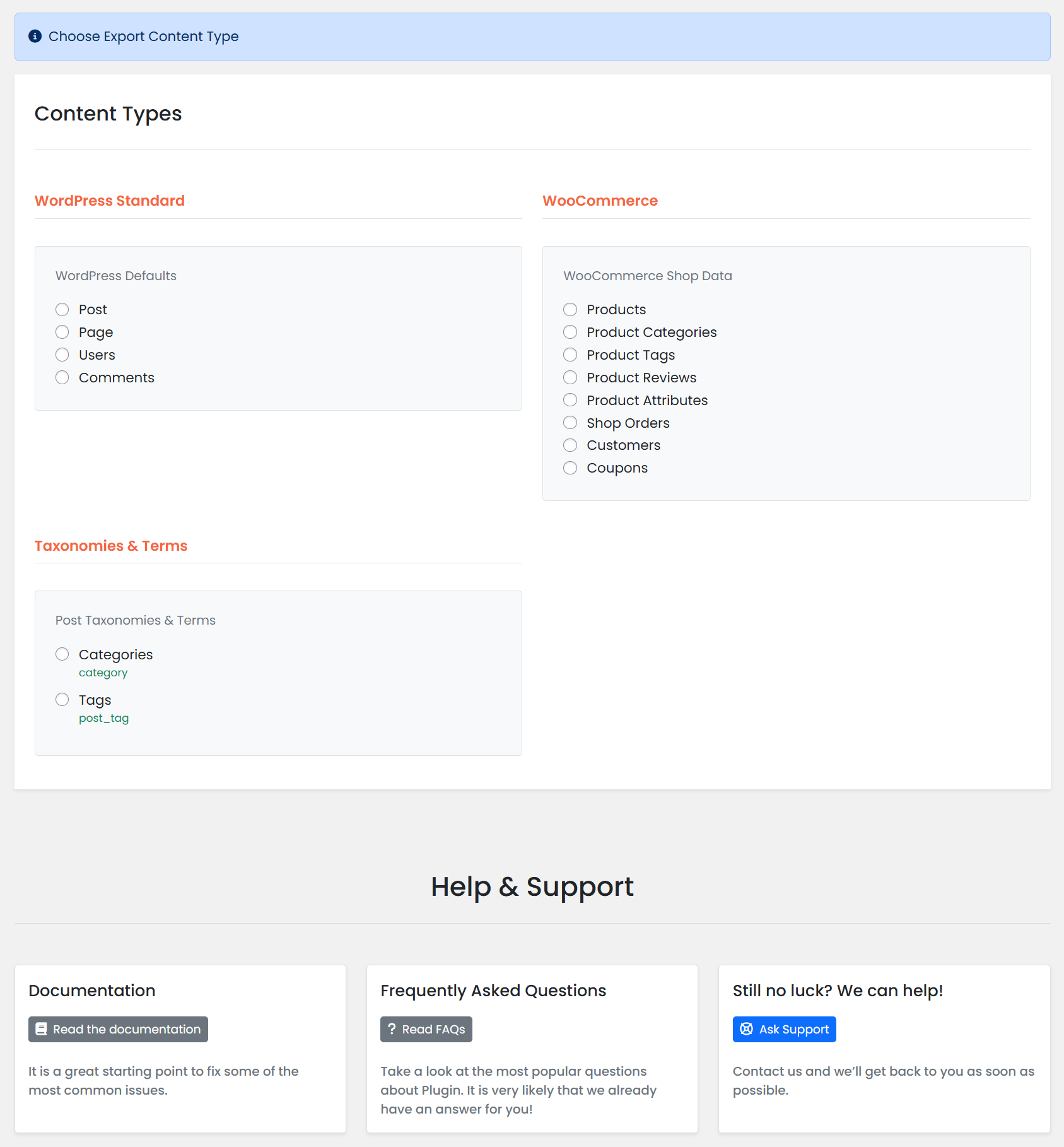Screen dimensions: 1064x1147
Task: Click the Read the documentation button
Action: click(x=118, y=1029)
